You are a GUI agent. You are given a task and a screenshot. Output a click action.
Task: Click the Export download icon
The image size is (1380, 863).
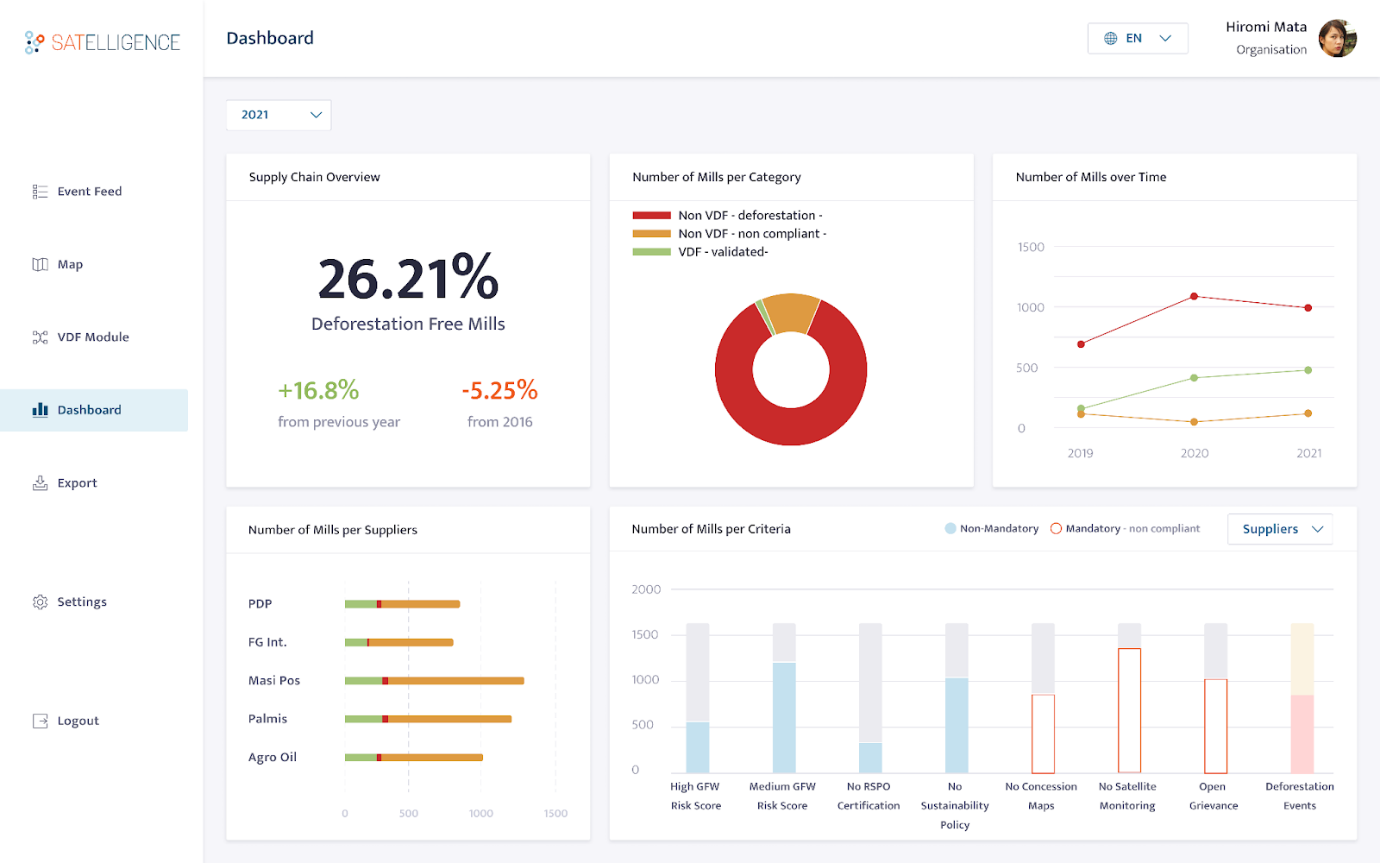coord(40,483)
